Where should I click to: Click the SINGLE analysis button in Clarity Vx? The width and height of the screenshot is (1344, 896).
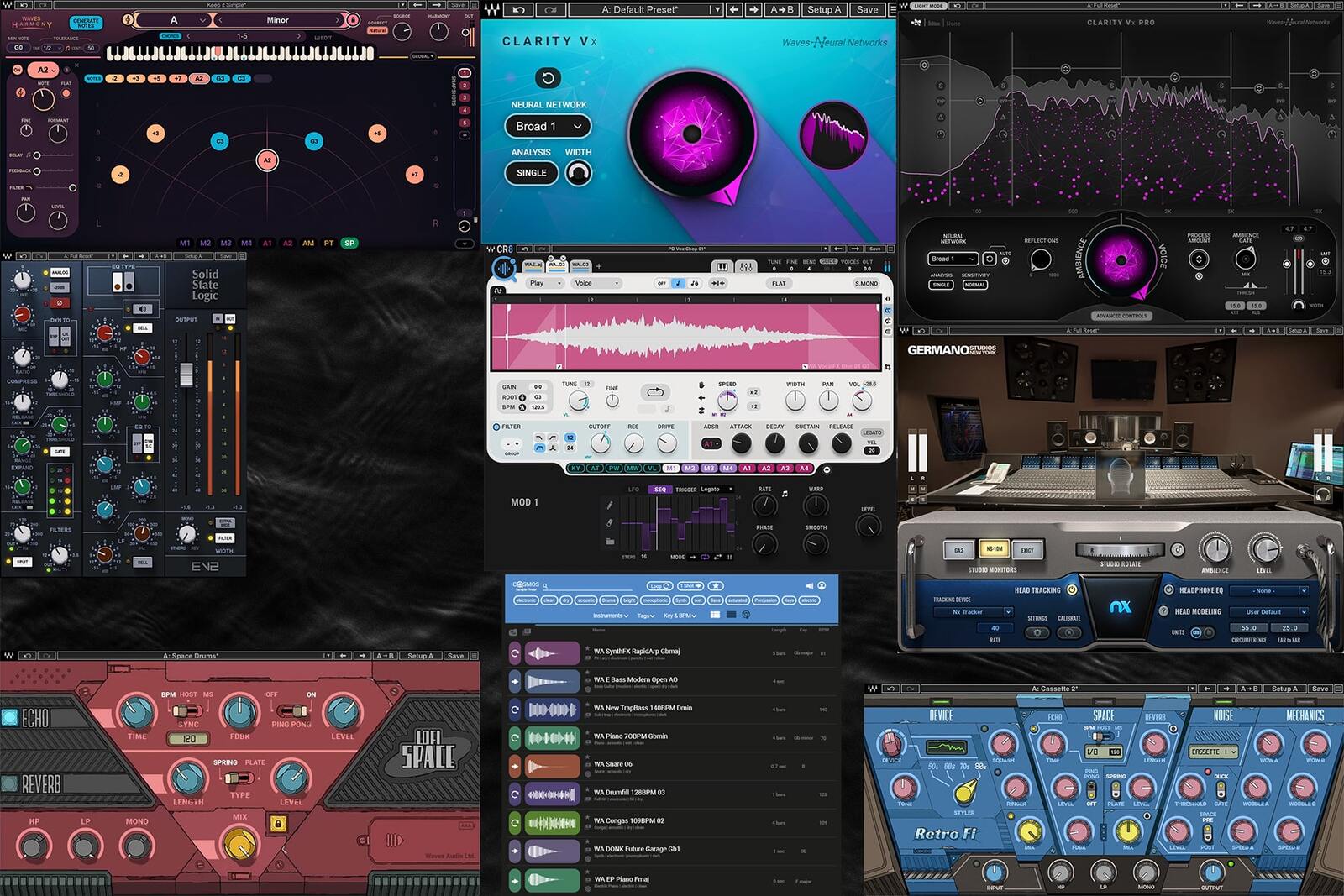point(531,173)
